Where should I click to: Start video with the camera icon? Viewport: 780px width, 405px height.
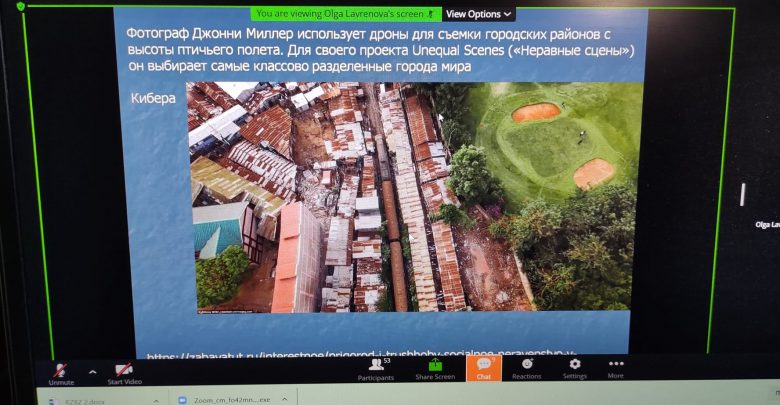[x=124, y=374]
